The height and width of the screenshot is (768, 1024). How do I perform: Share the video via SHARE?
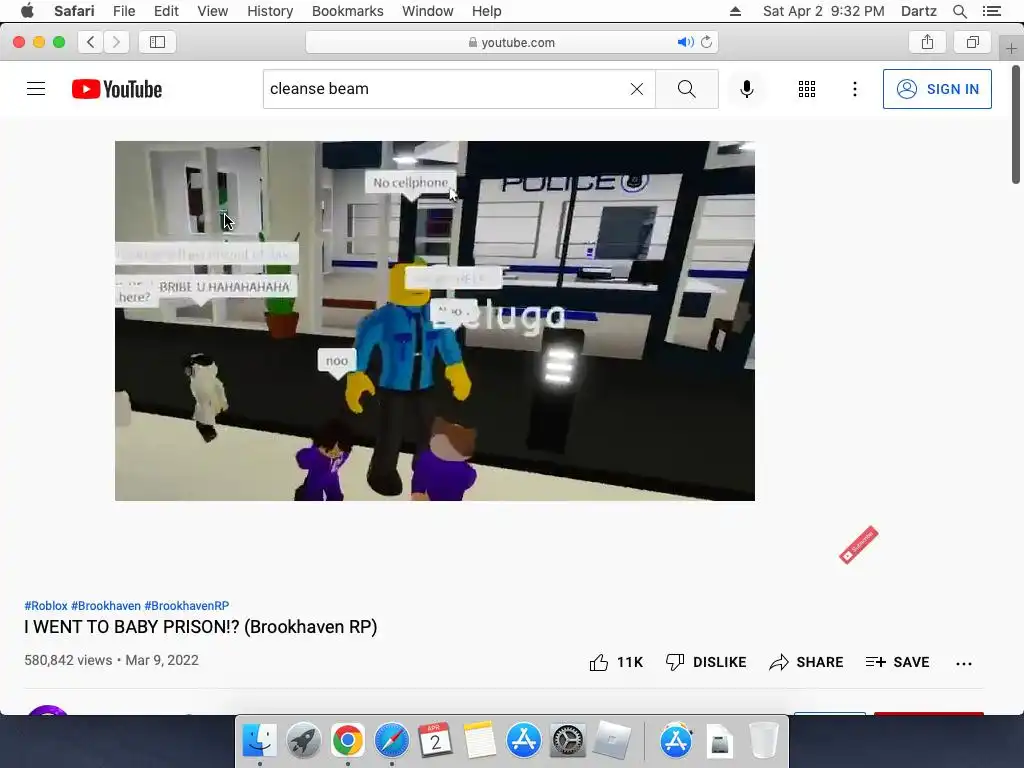[x=806, y=662]
